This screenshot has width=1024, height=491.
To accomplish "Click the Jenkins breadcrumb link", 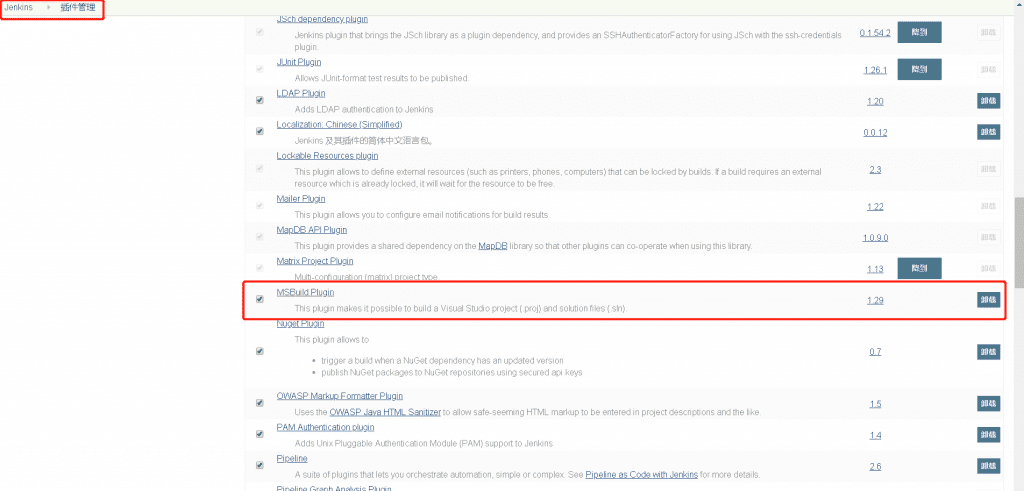I will (18, 7).
